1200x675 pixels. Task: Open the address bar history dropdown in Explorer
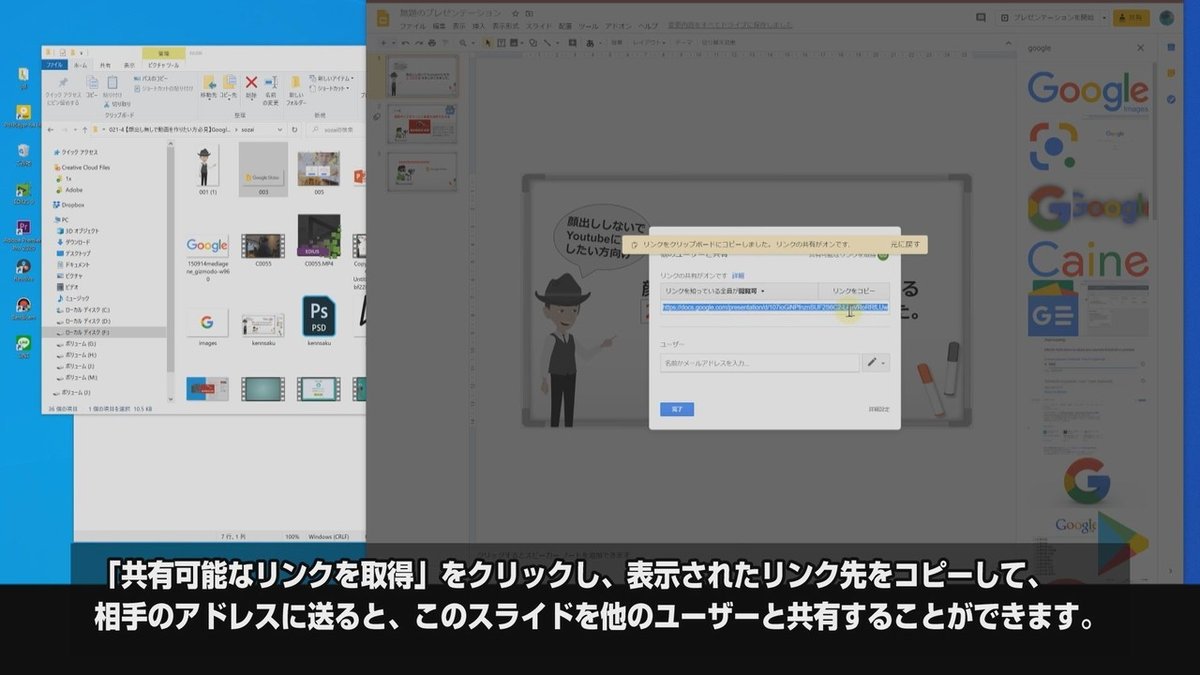point(279,130)
